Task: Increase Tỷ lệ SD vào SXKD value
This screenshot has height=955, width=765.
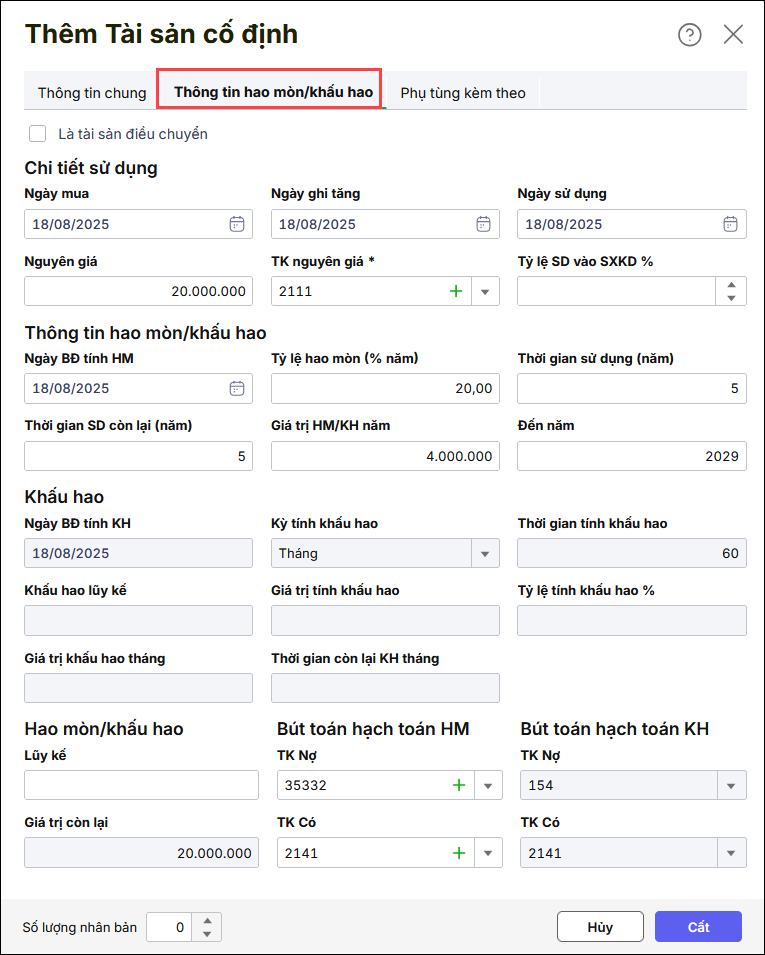Action: (731, 284)
